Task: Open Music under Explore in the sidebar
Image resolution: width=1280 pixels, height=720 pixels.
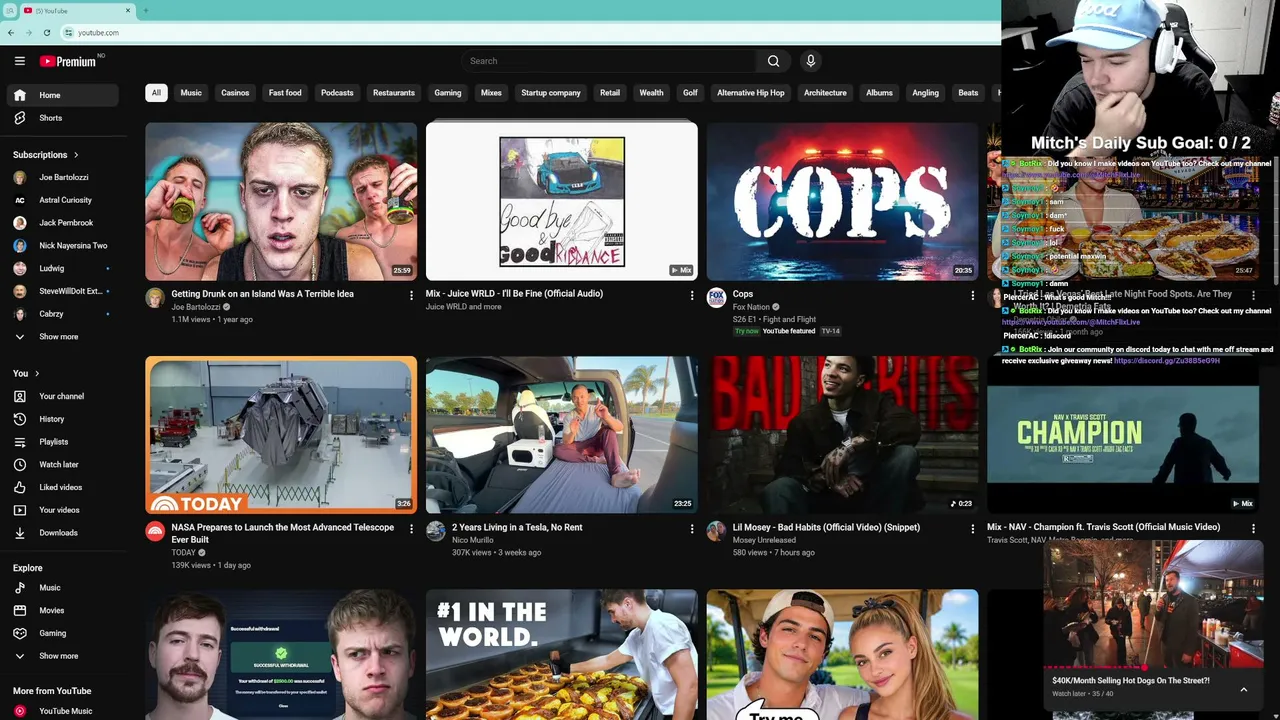Action: click(63, 588)
